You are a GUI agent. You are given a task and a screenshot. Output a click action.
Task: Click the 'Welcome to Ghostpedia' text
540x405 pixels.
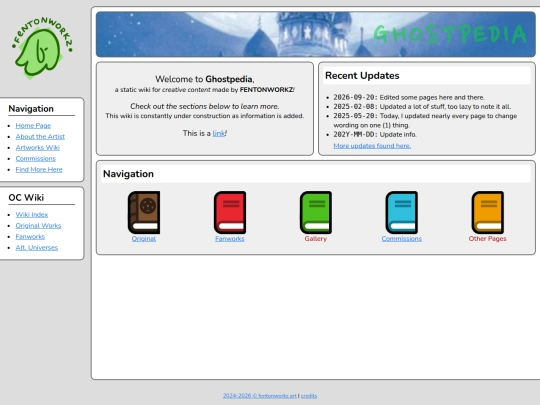click(x=205, y=79)
